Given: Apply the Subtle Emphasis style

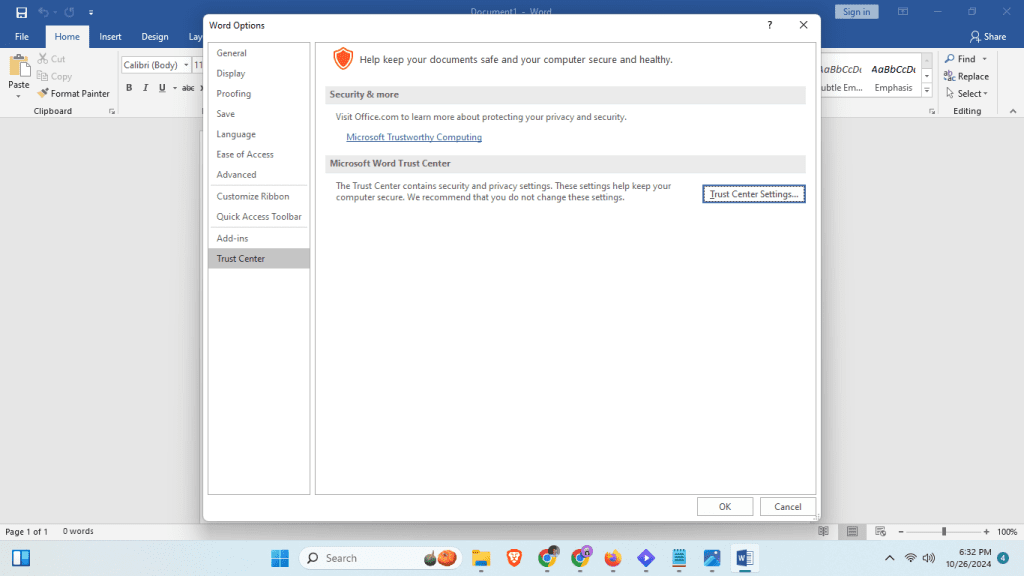Looking at the screenshot, I should click(842, 77).
